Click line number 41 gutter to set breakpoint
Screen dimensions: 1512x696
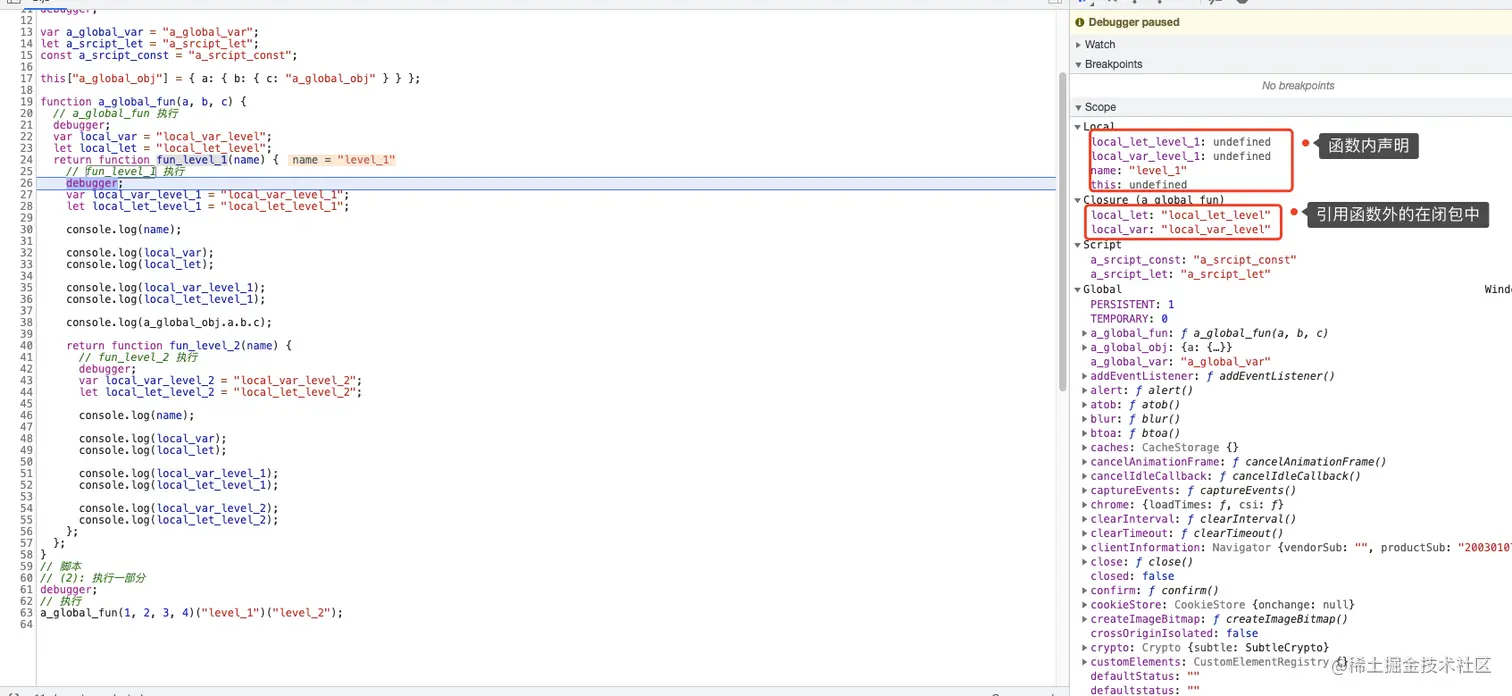(27, 357)
